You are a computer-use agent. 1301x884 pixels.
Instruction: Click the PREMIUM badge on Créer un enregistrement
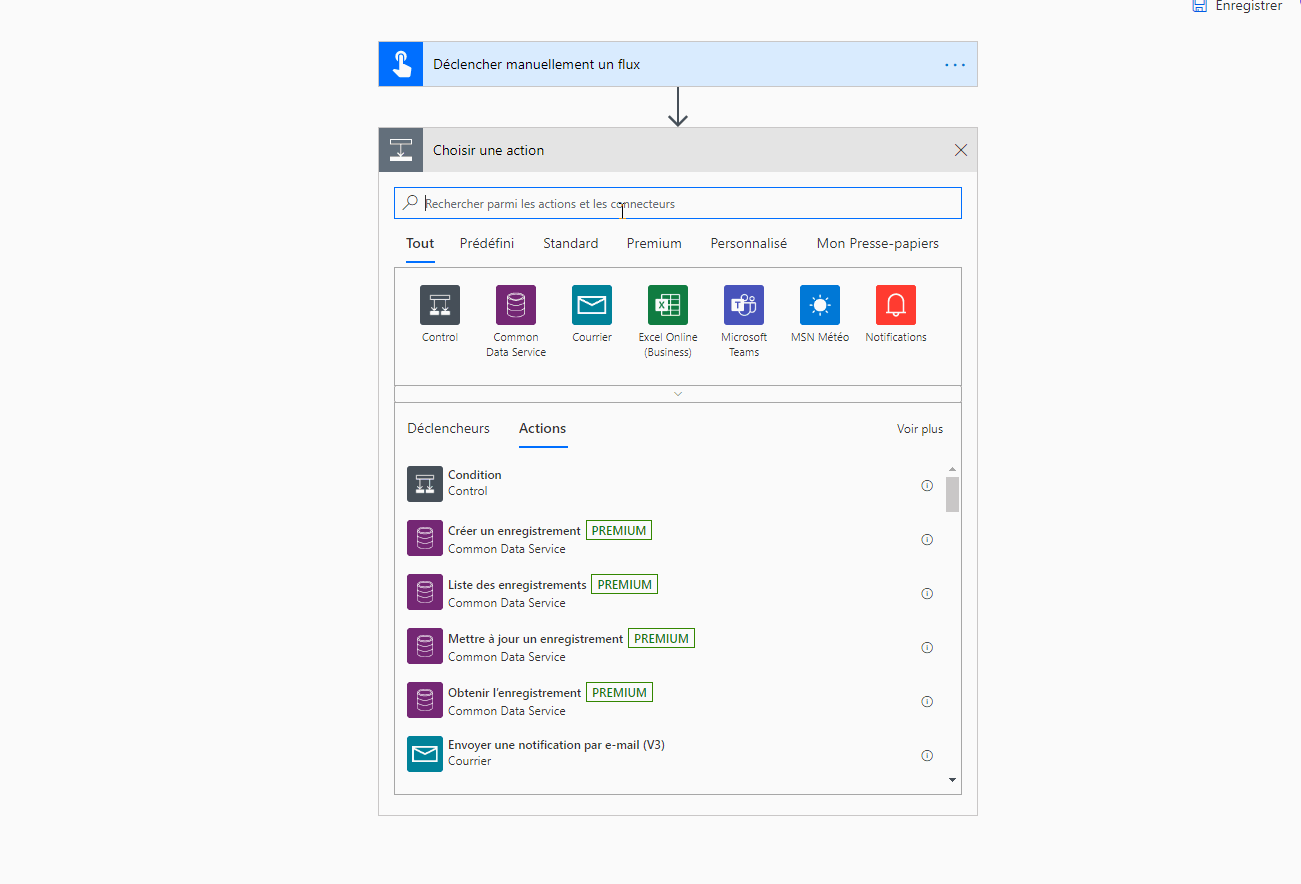tap(619, 530)
